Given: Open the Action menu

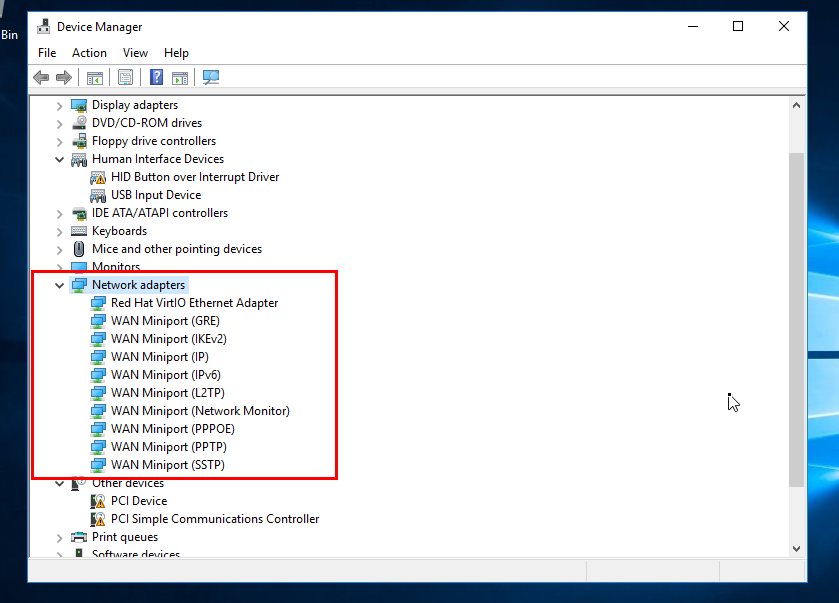Looking at the screenshot, I should click(89, 53).
